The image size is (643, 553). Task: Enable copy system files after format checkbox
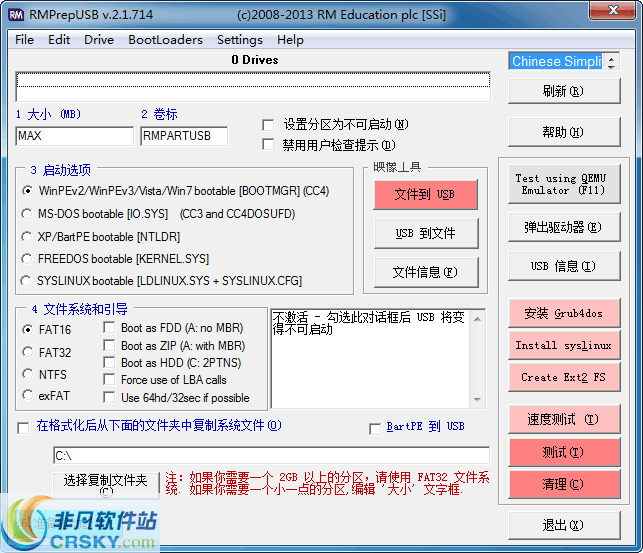pyautogui.click(x=23, y=429)
